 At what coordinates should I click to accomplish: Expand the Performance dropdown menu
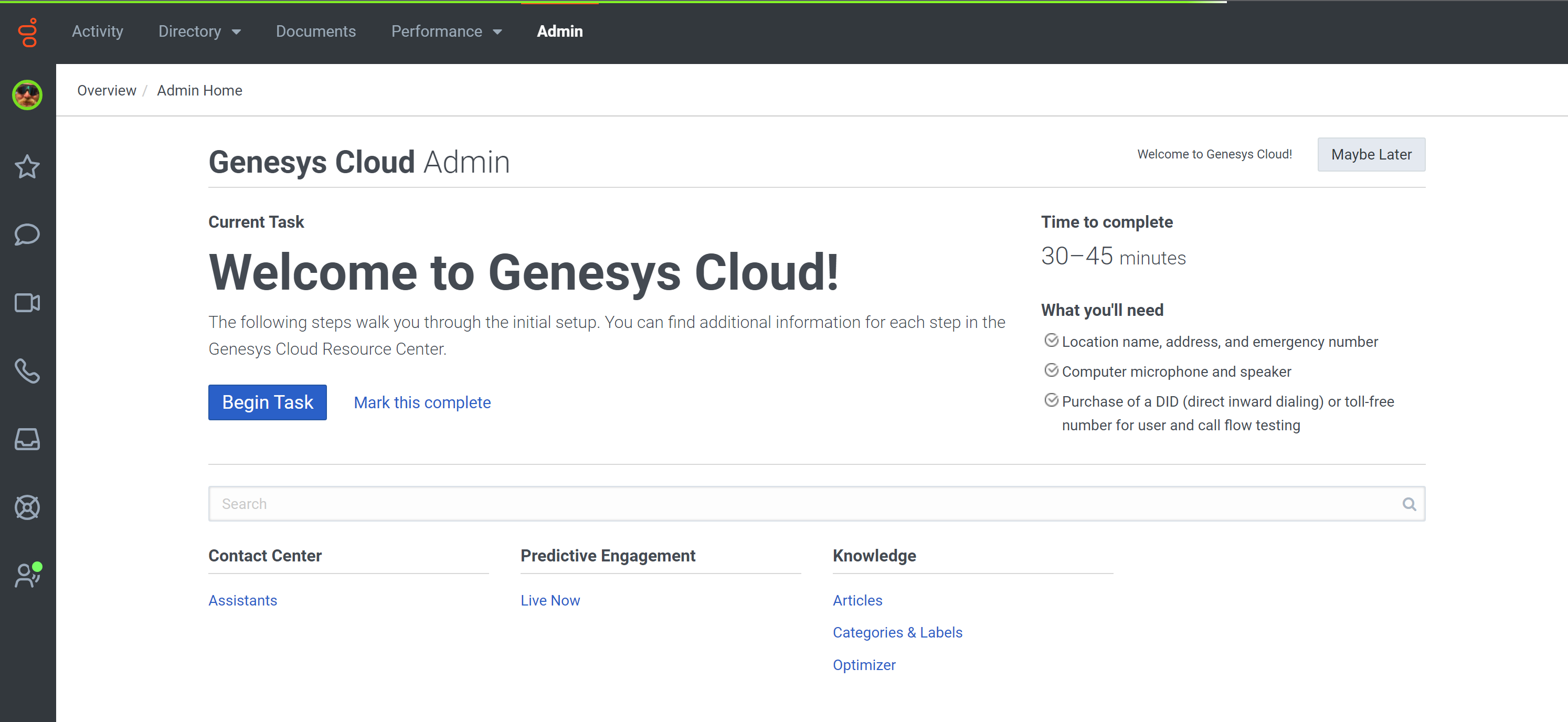click(x=446, y=31)
